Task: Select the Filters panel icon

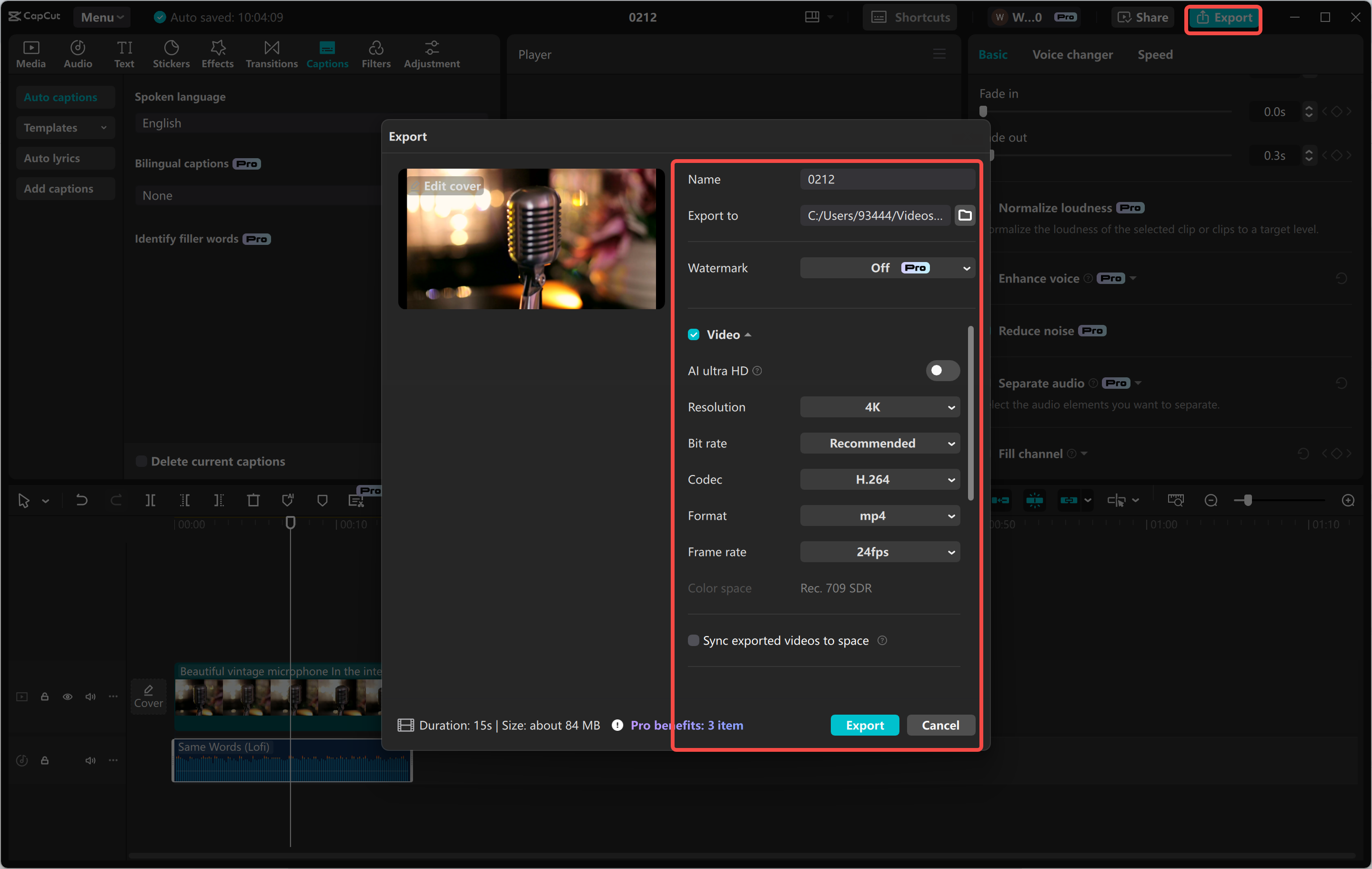Action: 376,53
